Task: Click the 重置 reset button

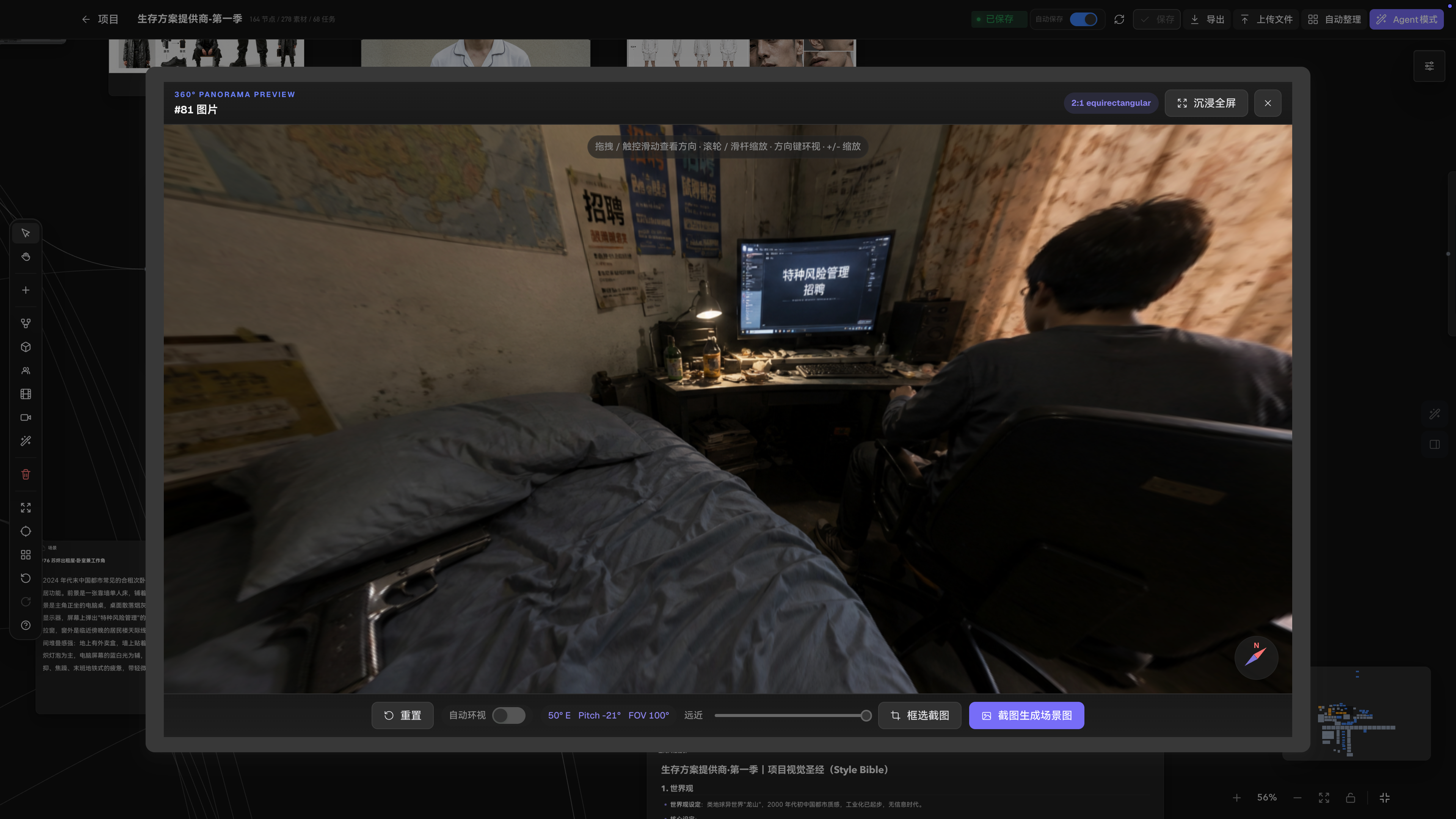Action: pos(402,715)
